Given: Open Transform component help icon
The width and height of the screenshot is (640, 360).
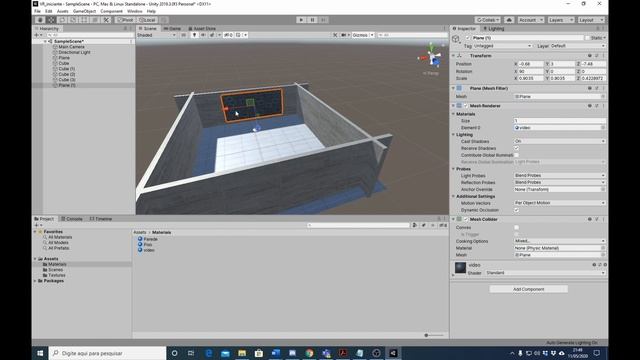Looking at the screenshot, I should coord(589,56).
